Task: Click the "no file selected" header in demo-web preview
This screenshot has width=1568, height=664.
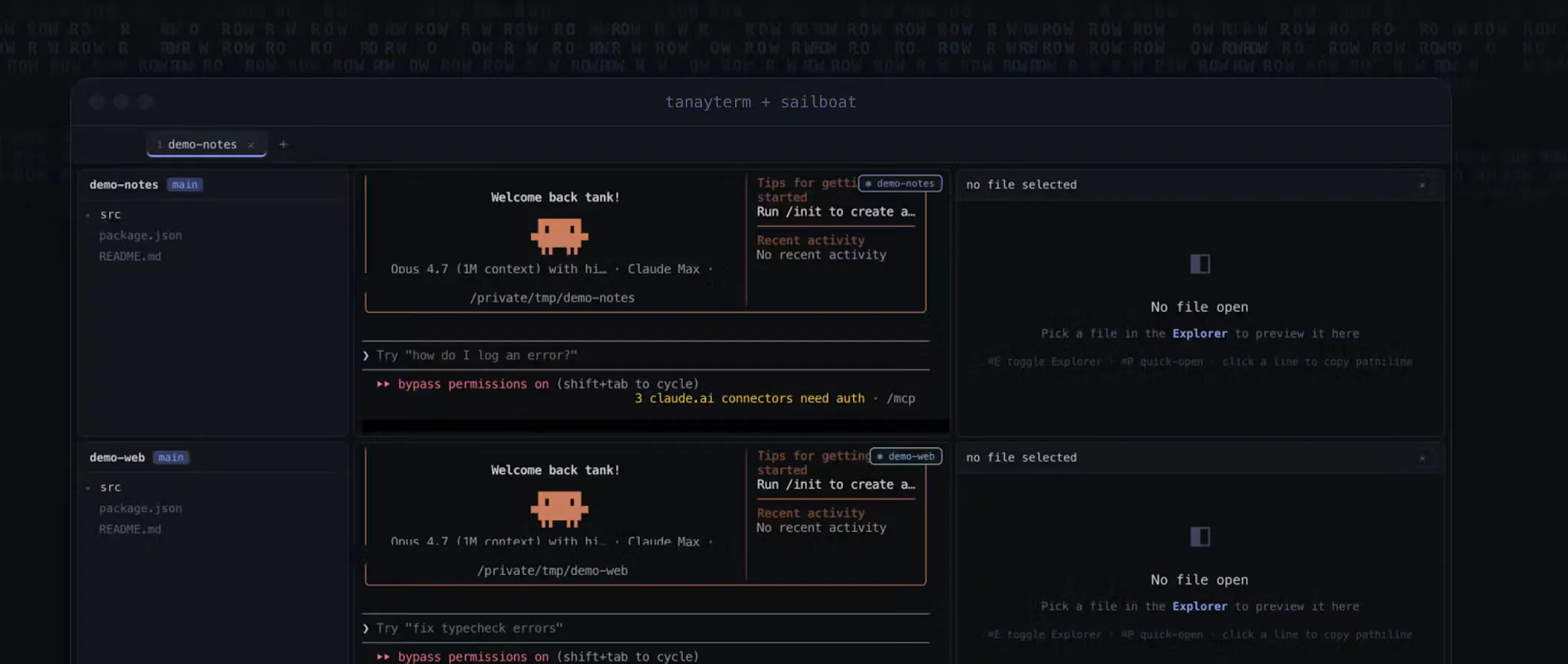Action: [x=1021, y=458]
